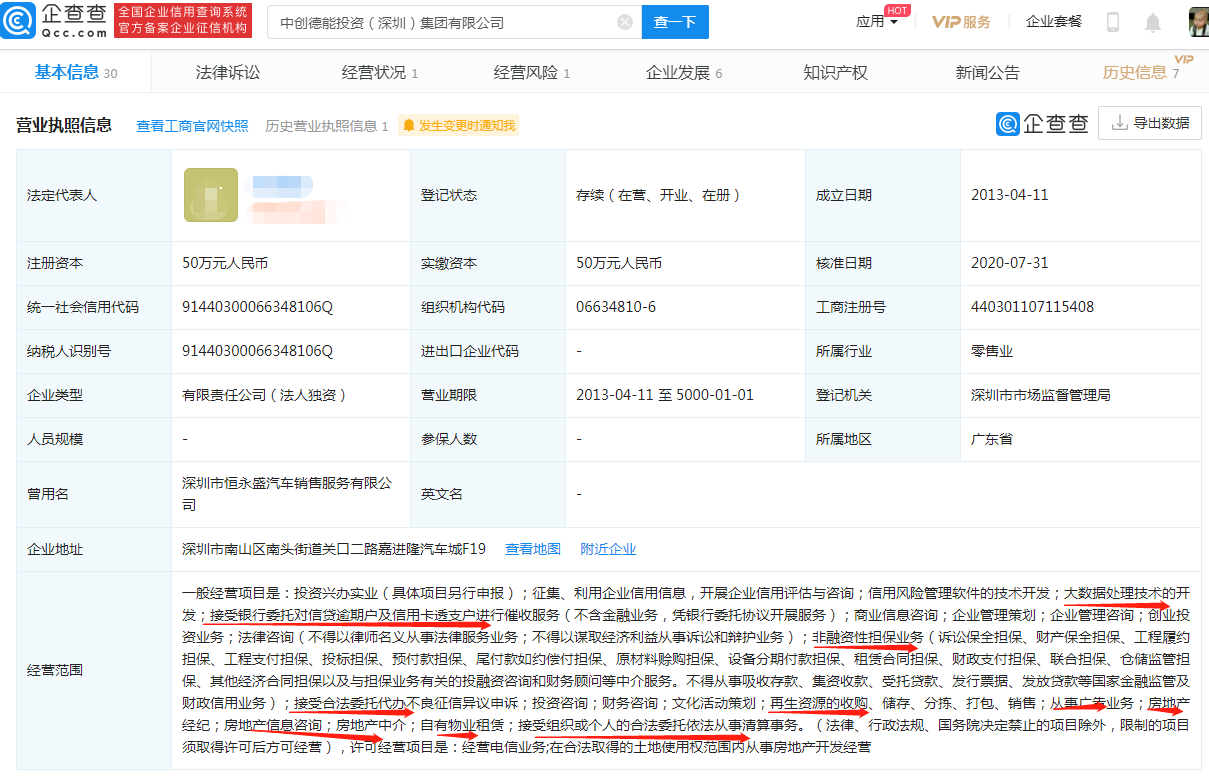Click the 营业执照信息 section heading

[64, 126]
